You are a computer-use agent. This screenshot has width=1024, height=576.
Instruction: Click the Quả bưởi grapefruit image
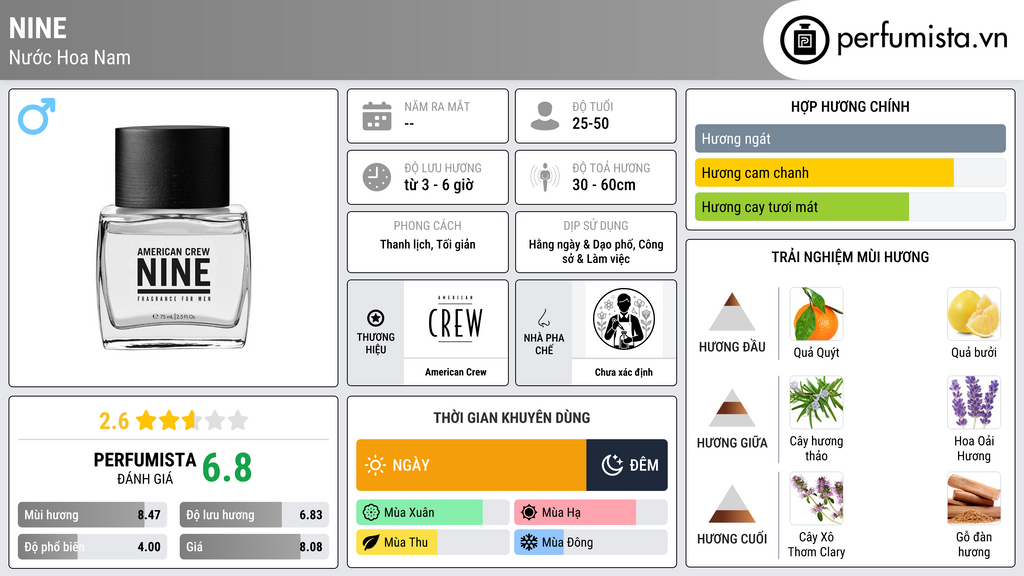pos(974,314)
